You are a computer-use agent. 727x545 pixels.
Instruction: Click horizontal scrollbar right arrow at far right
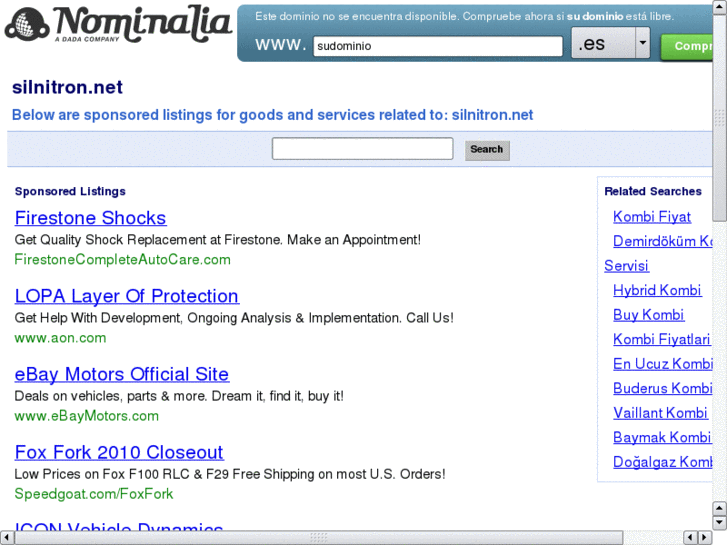click(705, 538)
